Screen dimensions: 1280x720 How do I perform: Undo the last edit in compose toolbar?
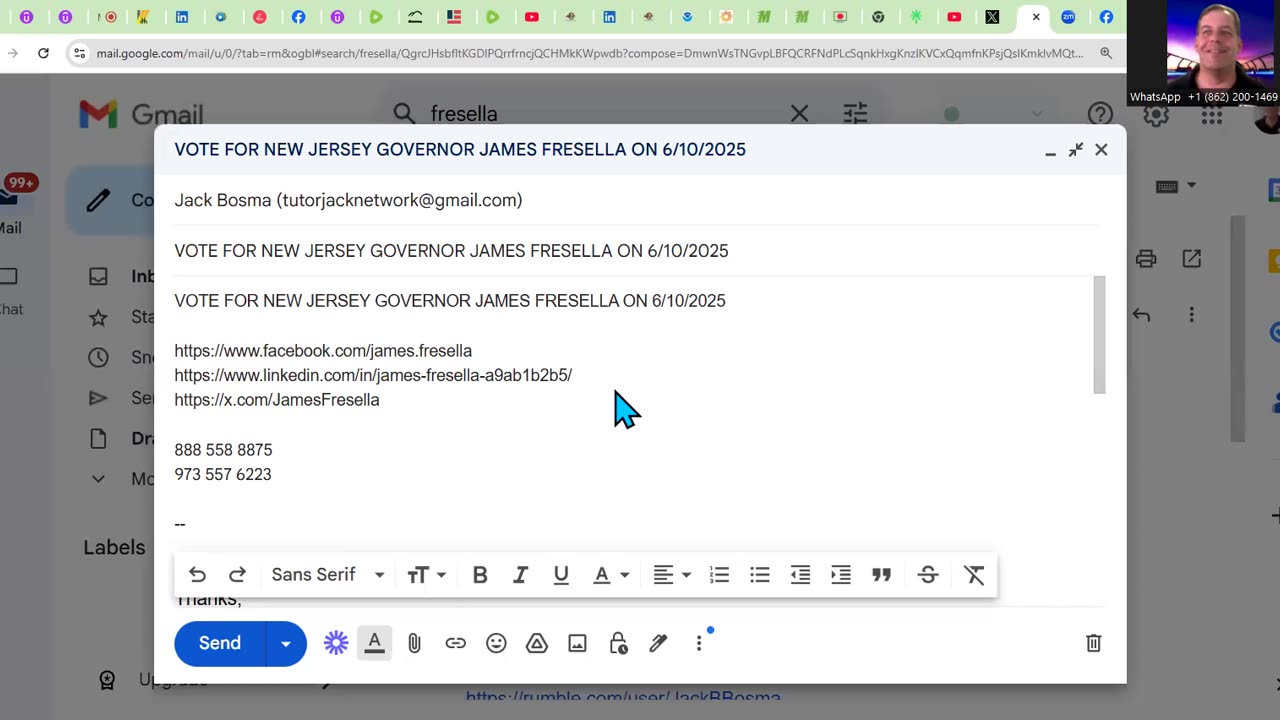[x=197, y=575]
